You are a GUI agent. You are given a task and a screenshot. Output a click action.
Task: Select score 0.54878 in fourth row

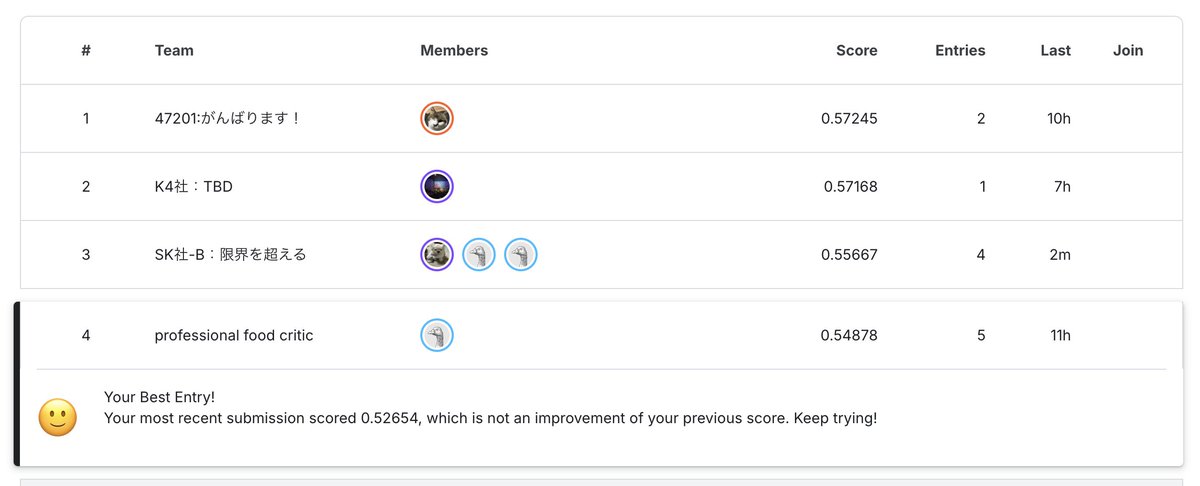(849, 336)
